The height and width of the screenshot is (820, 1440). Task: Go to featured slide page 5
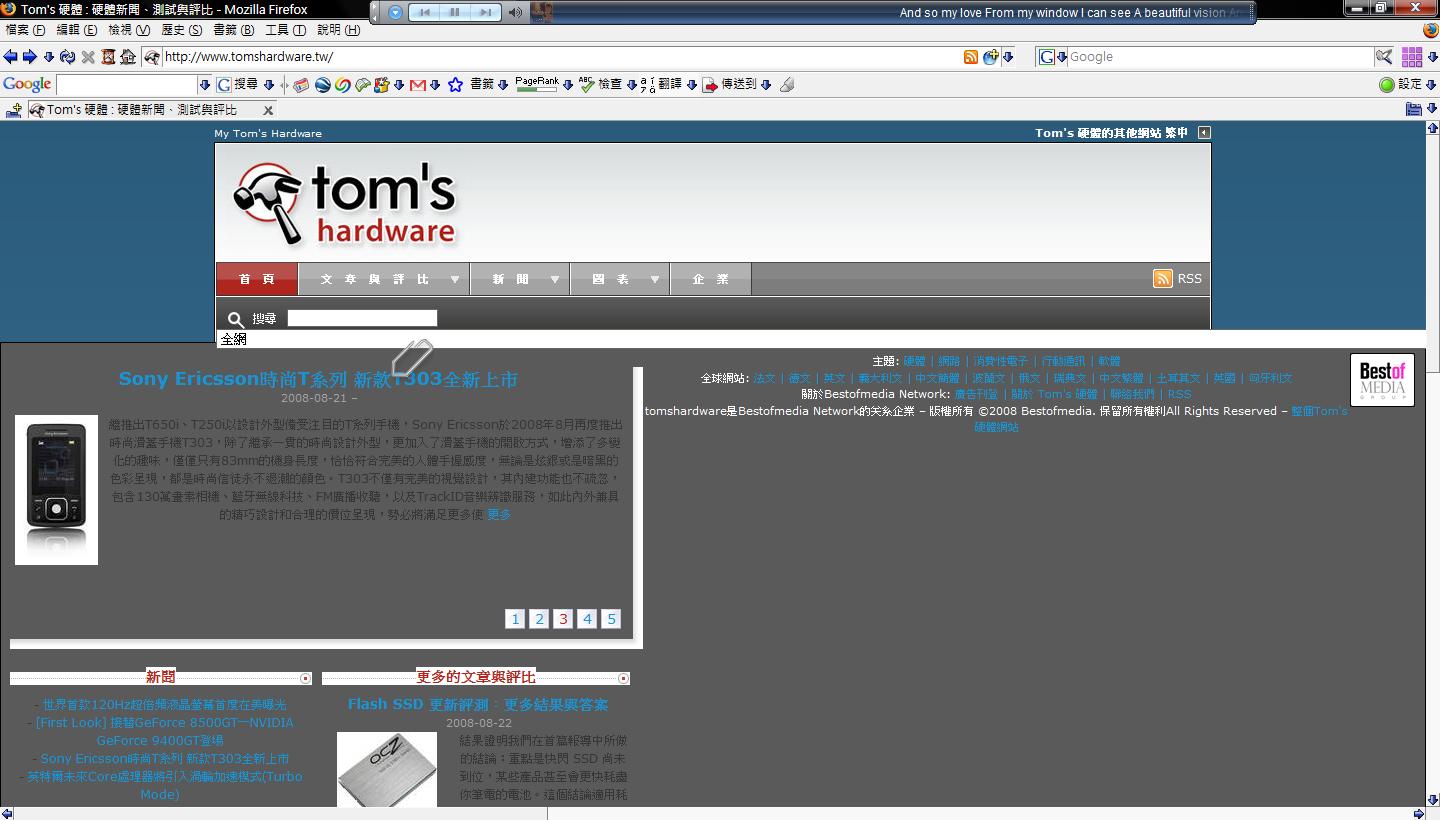pyautogui.click(x=611, y=619)
